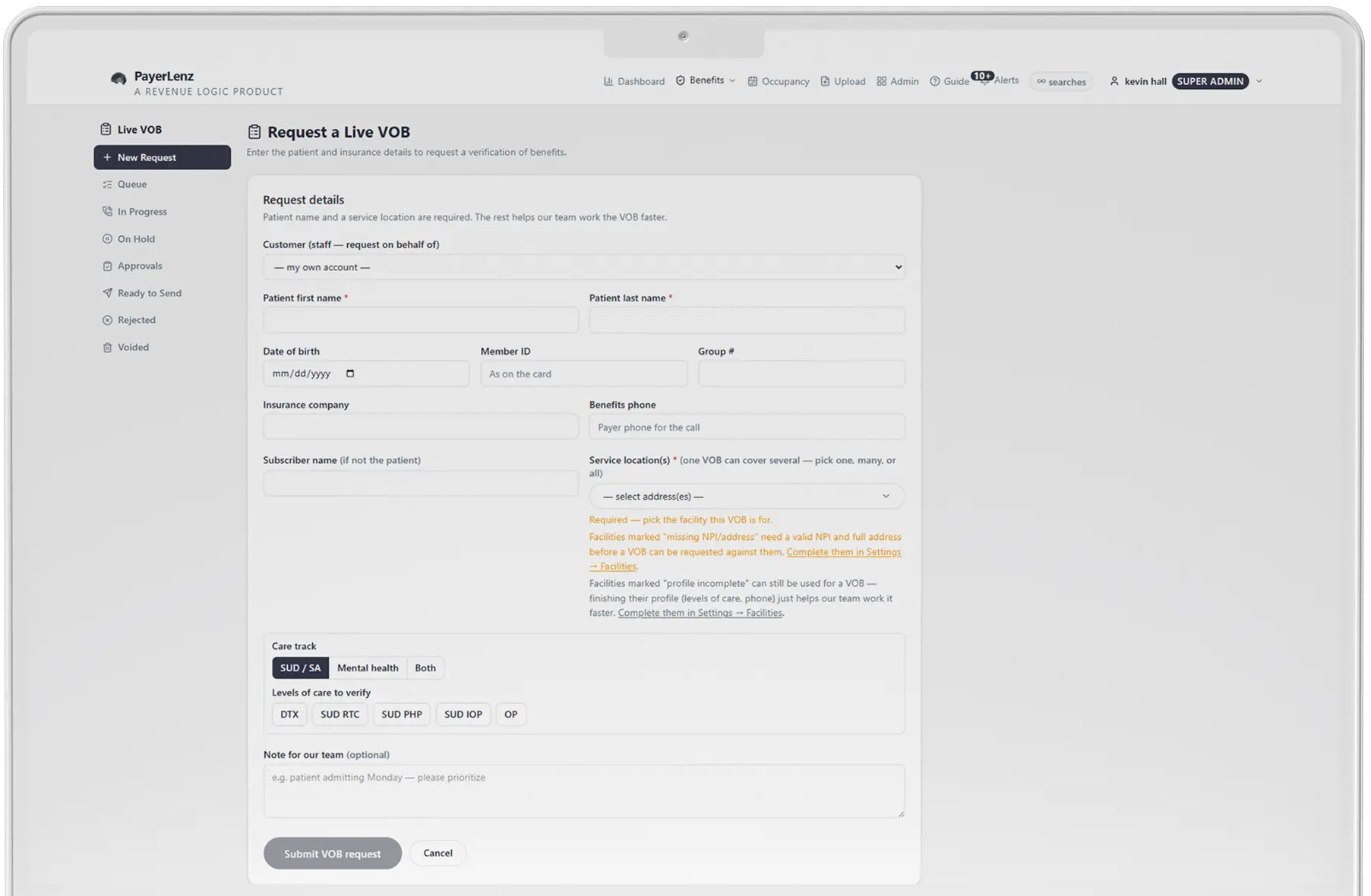The height and width of the screenshot is (896, 1371).
Task: Click the Date of birth mm/dd/yyyy field
Action: [366, 374]
